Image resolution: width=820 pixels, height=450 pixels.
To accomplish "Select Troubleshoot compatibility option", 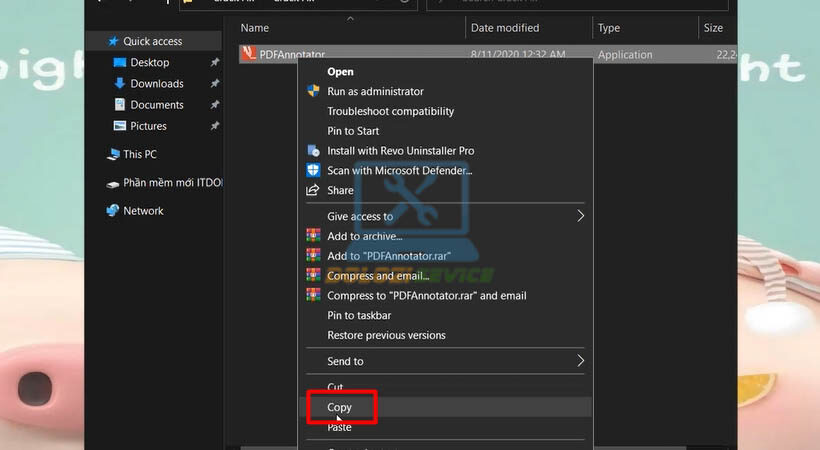I will (x=390, y=111).
